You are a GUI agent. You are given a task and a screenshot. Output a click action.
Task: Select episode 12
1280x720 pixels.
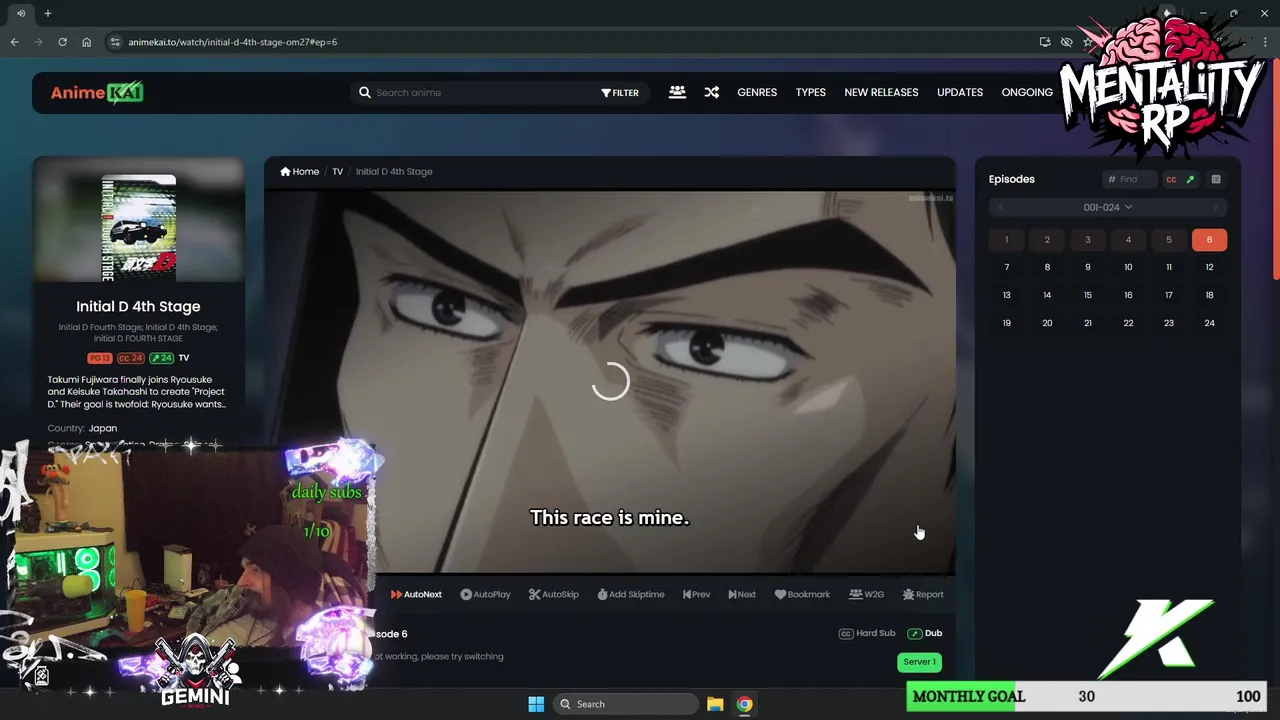[1209, 267]
